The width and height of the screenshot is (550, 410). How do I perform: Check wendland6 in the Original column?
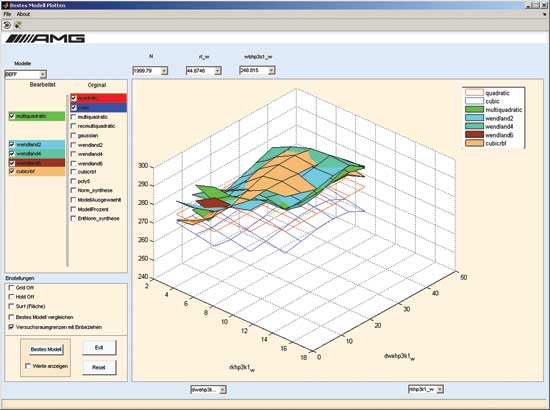(73, 163)
